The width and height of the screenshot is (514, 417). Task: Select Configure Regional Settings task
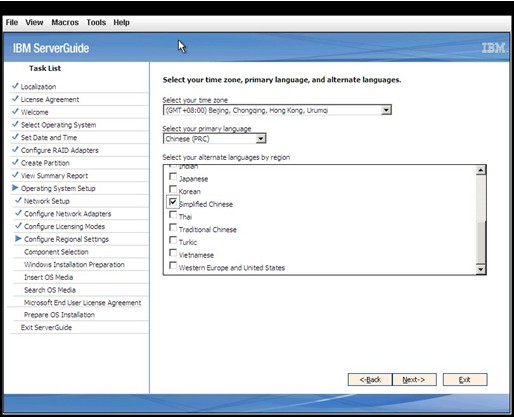(66, 239)
